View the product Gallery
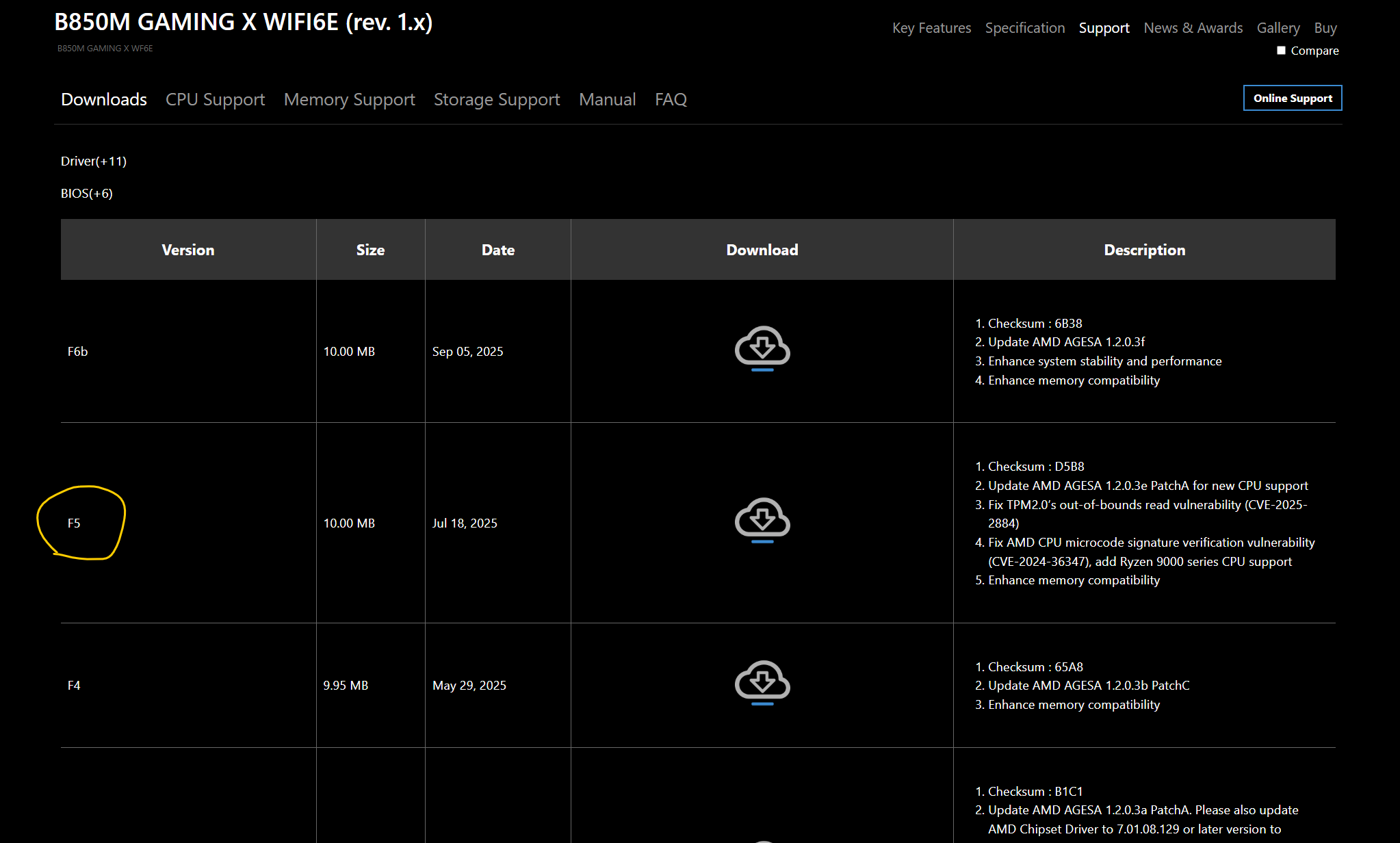This screenshot has width=1400, height=843. (x=1278, y=28)
